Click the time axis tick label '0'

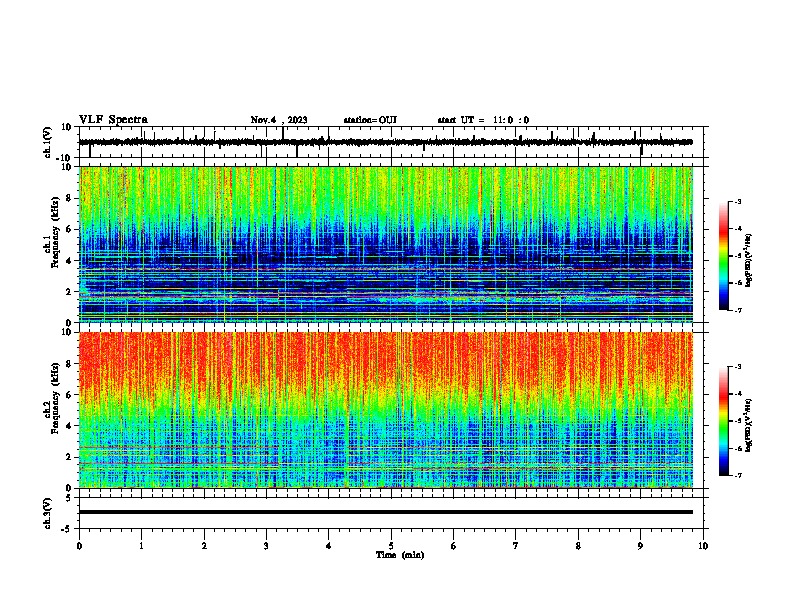(x=79, y=546)
